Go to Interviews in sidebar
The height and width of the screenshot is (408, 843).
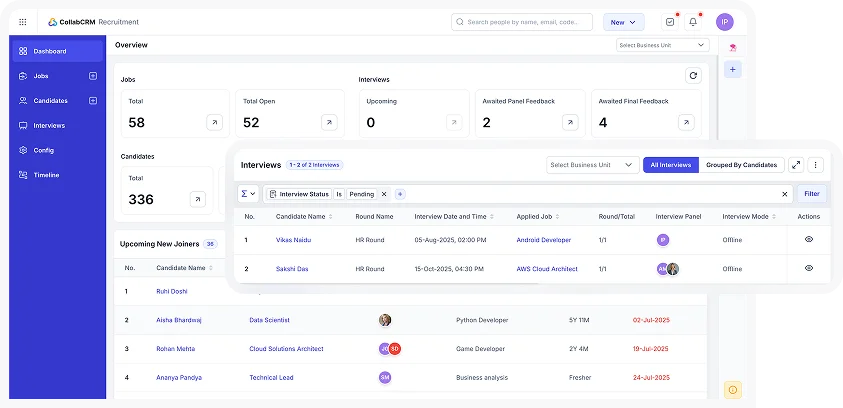pos(49,125)
